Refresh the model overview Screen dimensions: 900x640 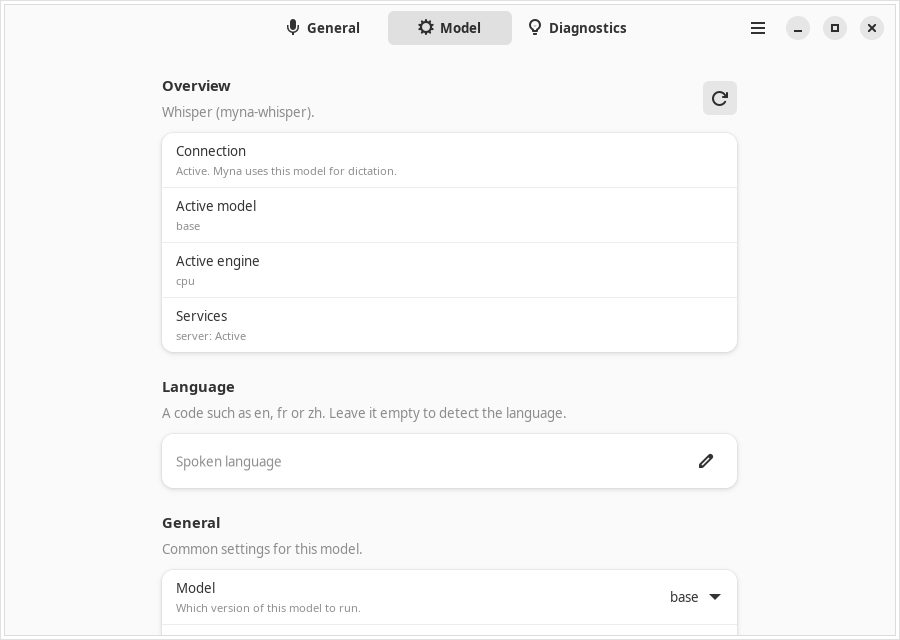(720, 98)
